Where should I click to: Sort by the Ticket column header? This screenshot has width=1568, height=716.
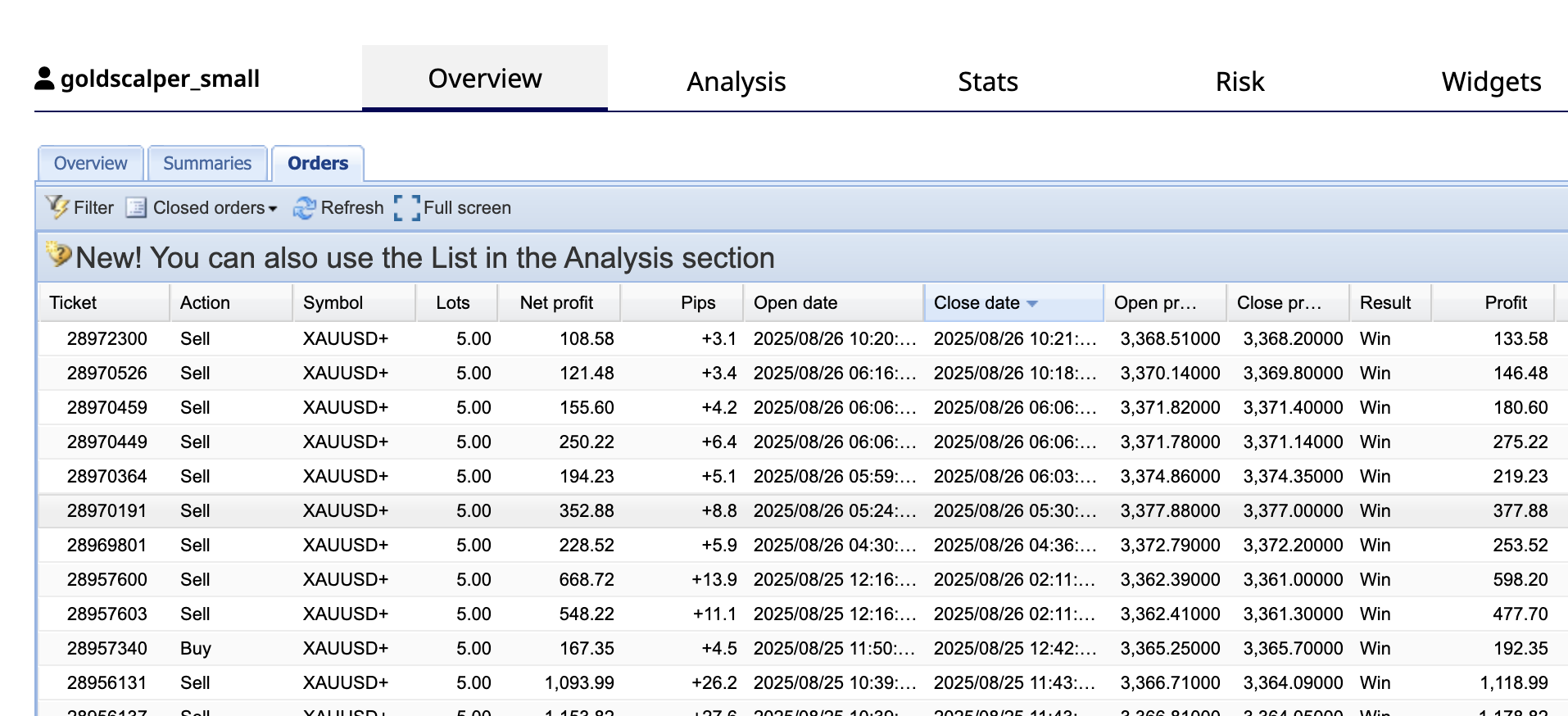(74, 303)
